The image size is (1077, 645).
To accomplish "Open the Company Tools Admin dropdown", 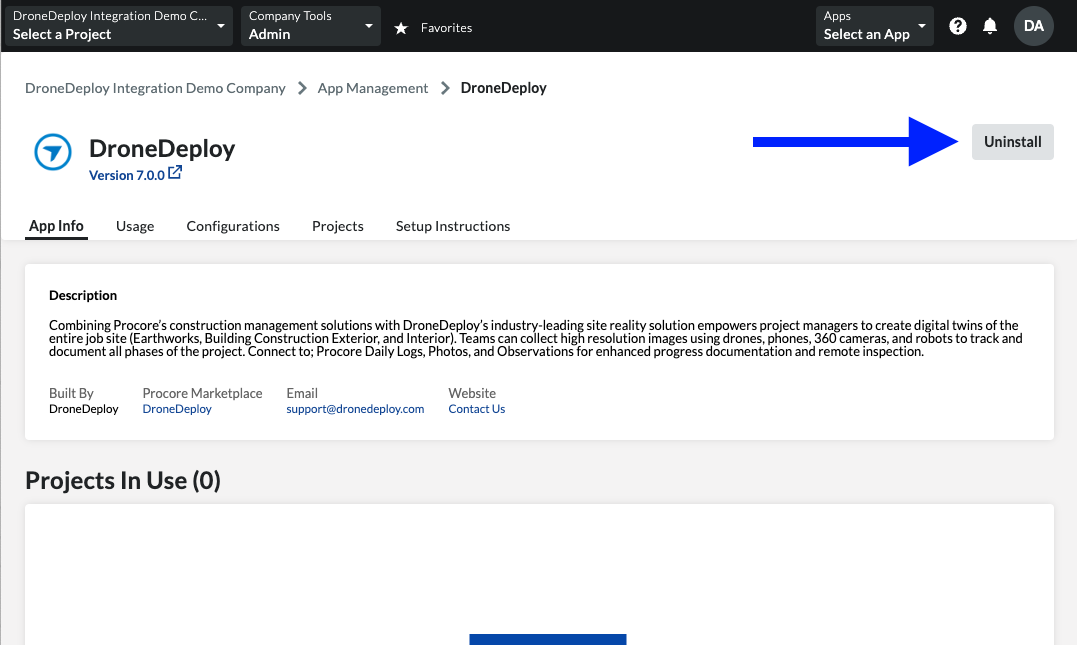I will click(310, 26).
